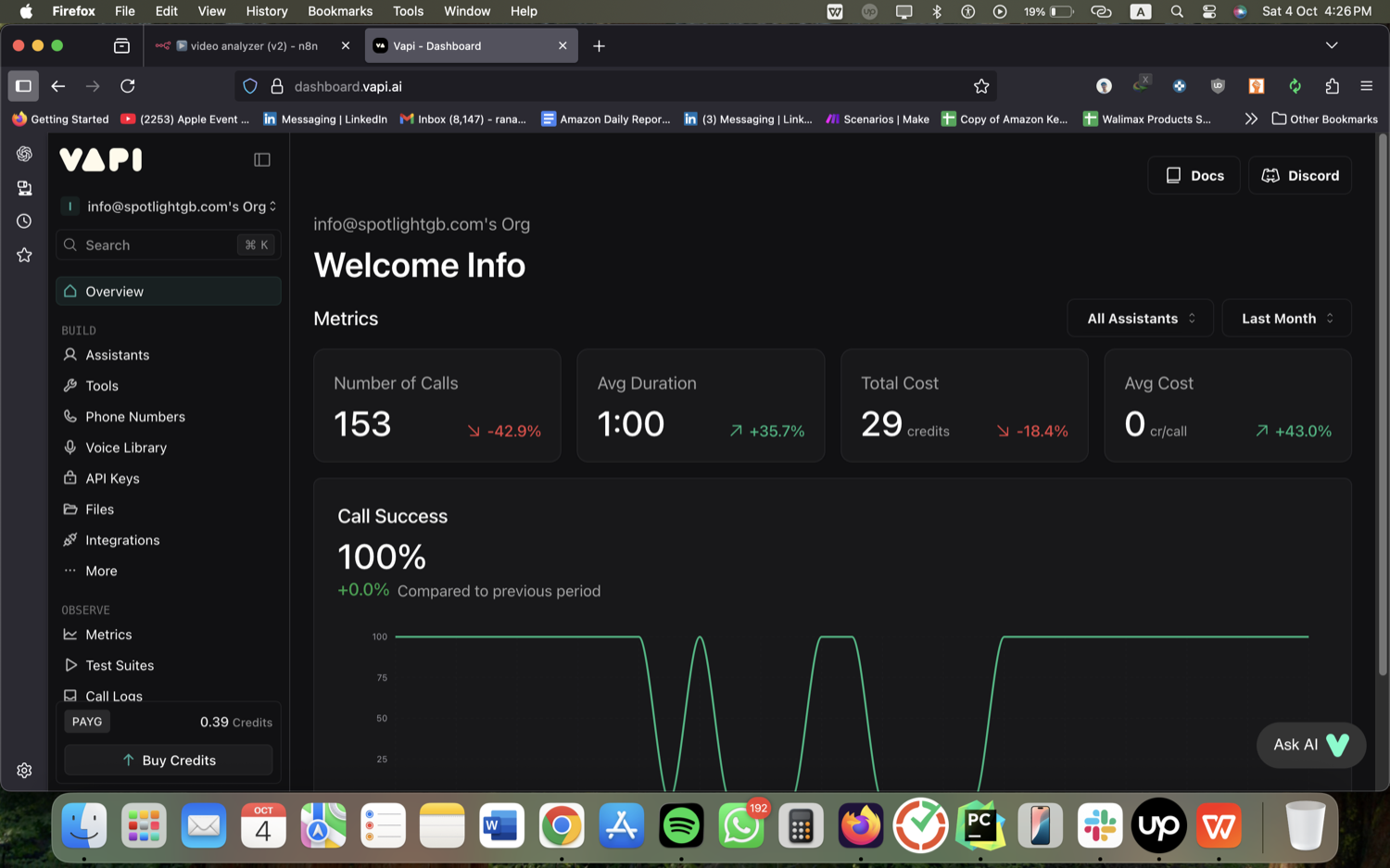Open the Firefox application hamburger menu

tap(1366, 86)
